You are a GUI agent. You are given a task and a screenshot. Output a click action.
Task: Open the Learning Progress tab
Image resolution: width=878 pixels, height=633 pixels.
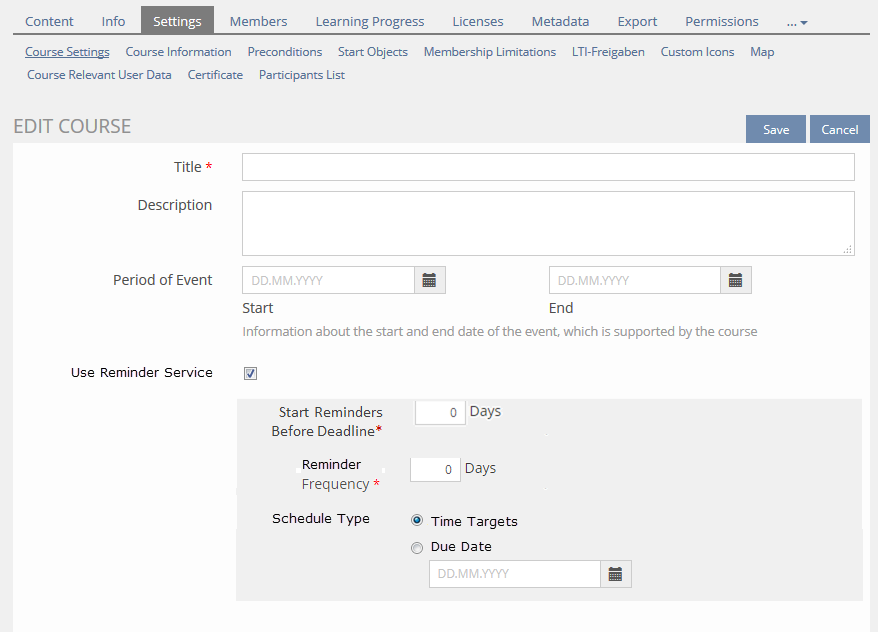coord(369,21)
